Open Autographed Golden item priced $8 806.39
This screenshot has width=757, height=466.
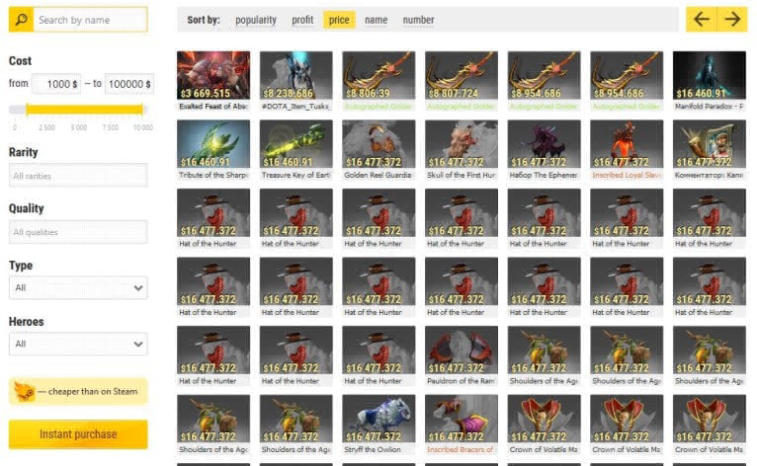click(378, 81)
